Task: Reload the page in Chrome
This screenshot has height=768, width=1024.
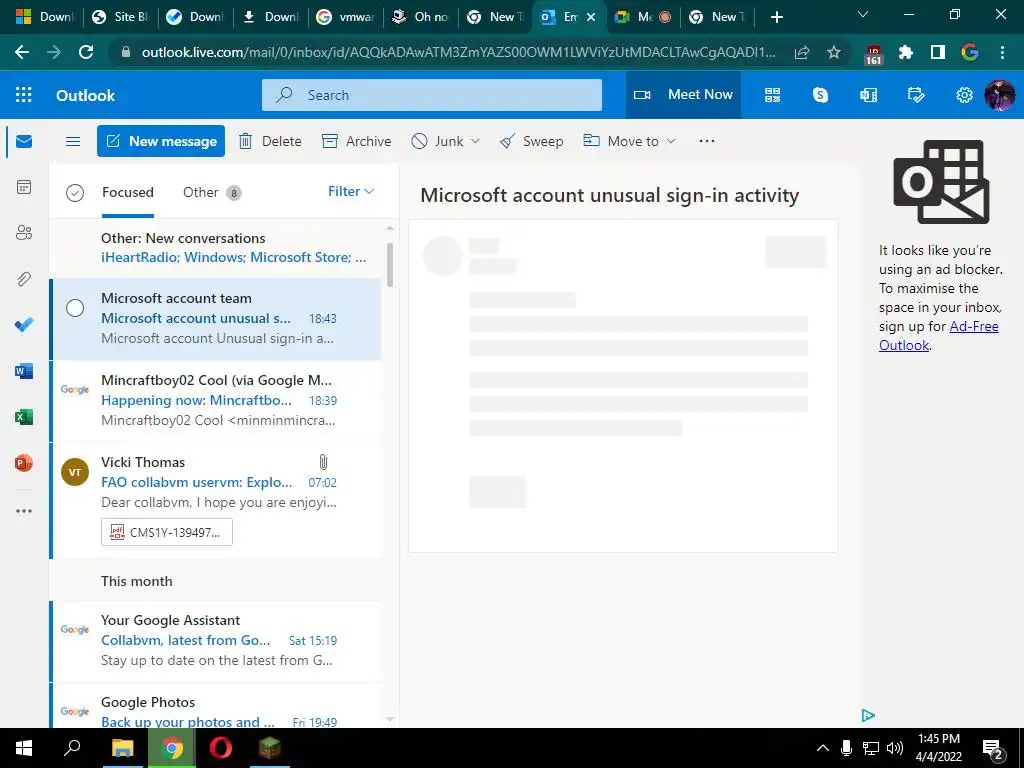Action: pos(86,52)
